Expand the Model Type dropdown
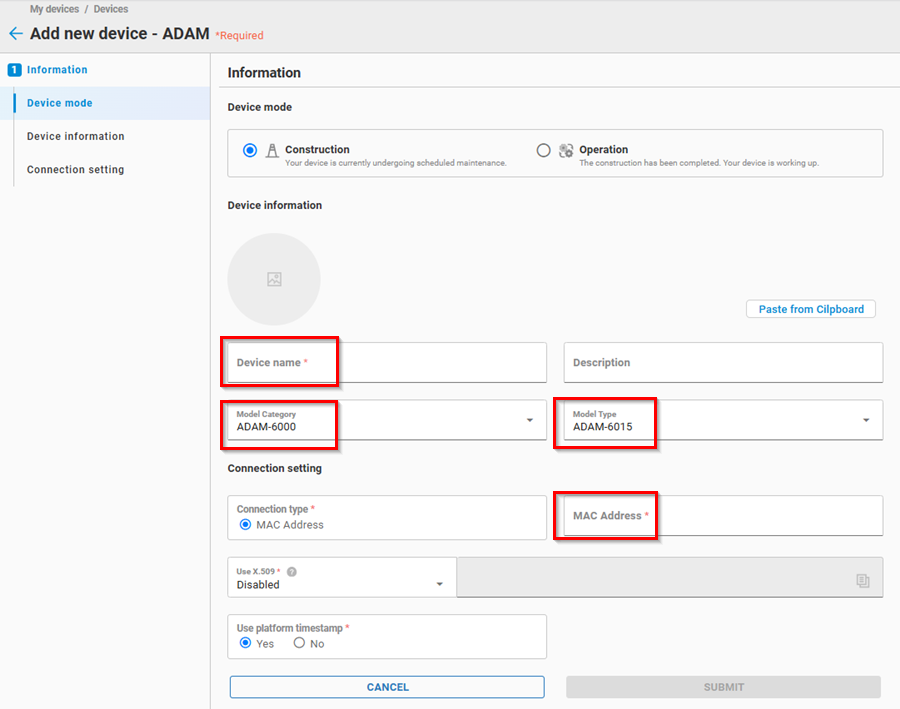900x709 pixels. (865, 420)
